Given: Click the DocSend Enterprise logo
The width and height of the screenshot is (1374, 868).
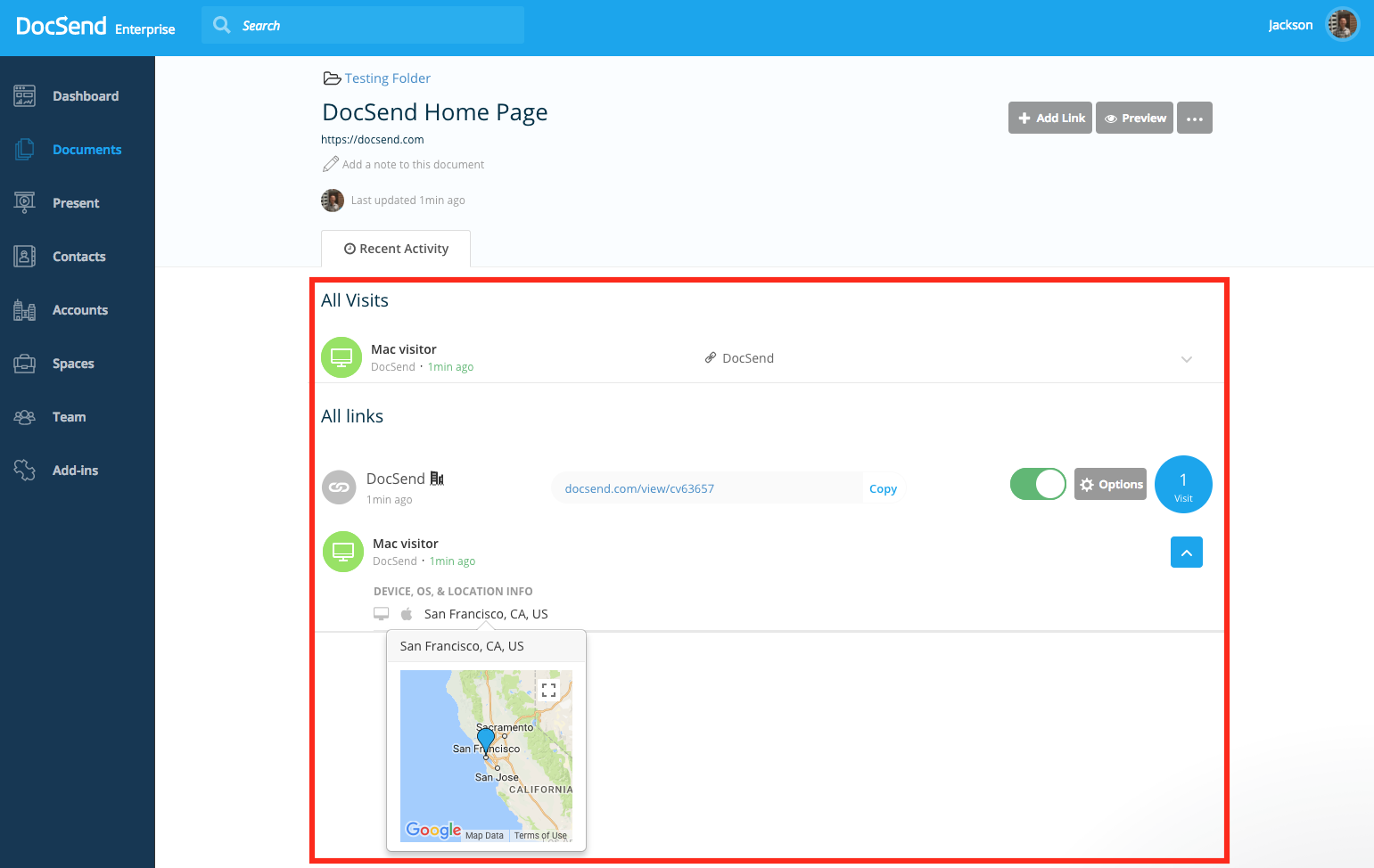Looking at the screenshot, I should 95,27.
